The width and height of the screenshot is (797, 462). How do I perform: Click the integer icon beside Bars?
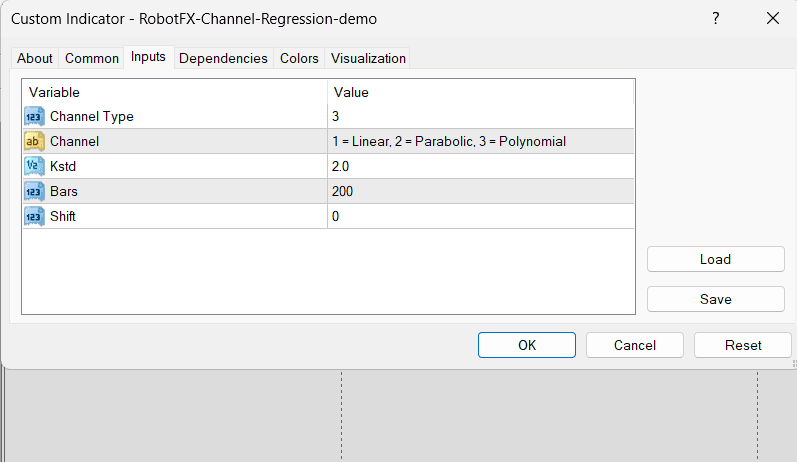pos(34,191)
